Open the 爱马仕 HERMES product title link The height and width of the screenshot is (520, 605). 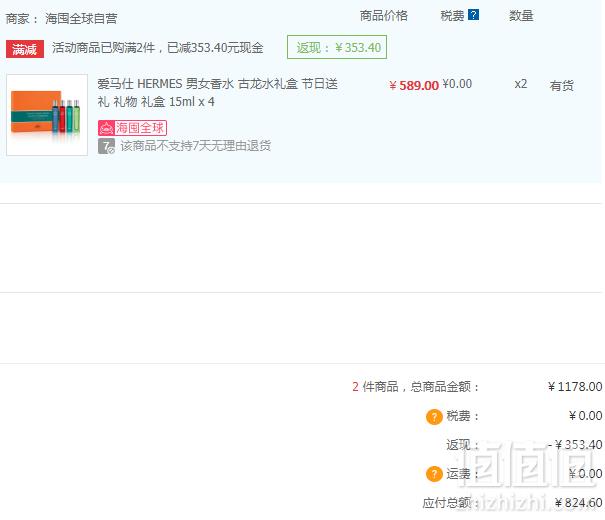[217, 93]
